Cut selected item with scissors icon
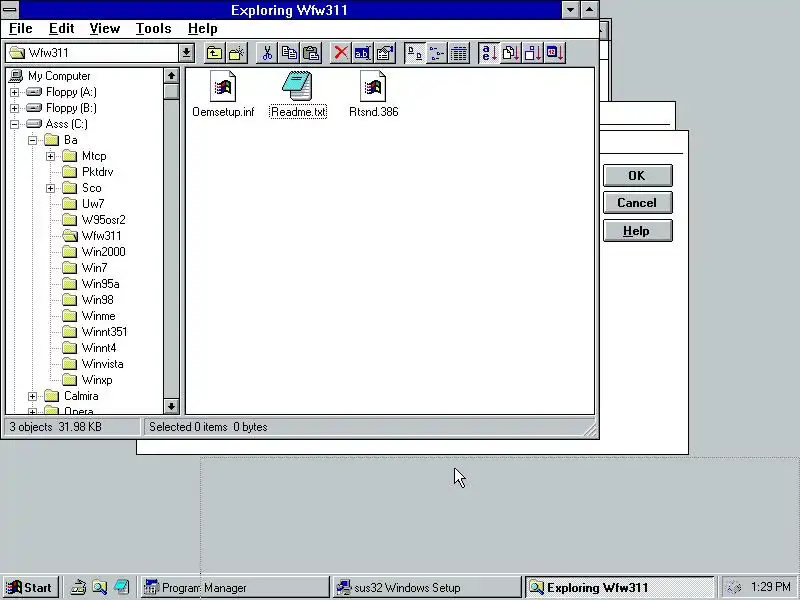 point(267,53)
